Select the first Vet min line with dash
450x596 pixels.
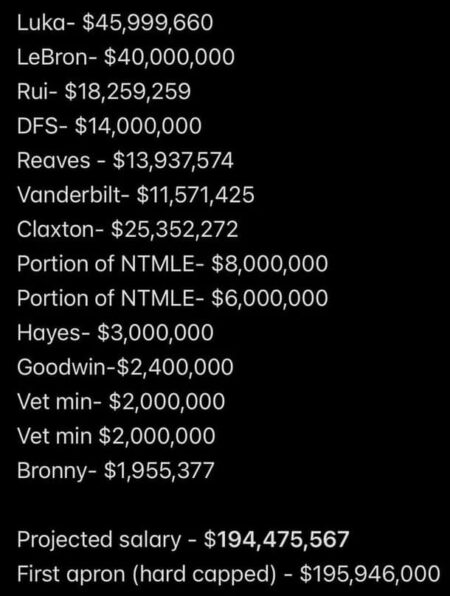point(121,402)
